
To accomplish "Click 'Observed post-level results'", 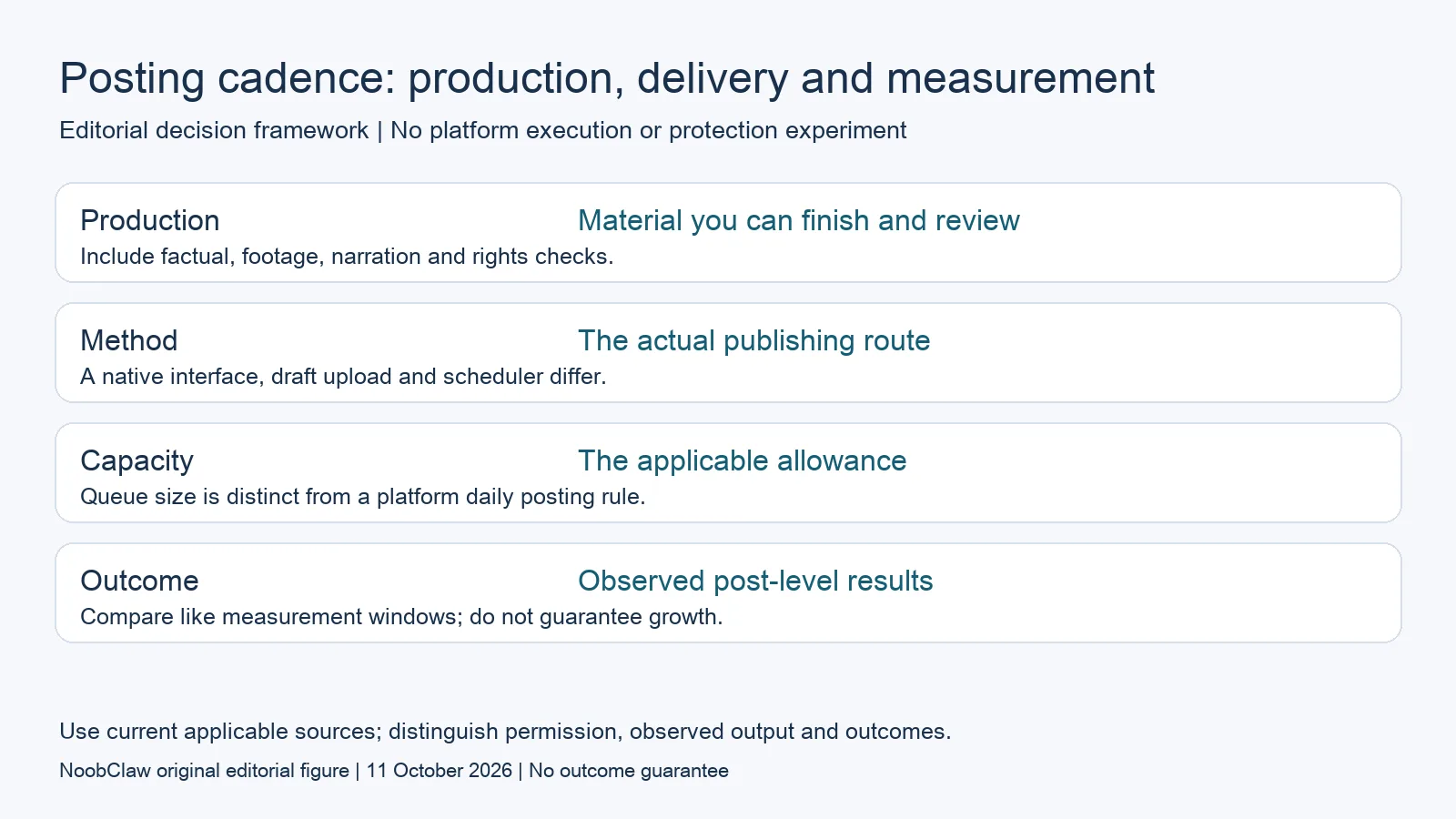I will tap(756, 581).
